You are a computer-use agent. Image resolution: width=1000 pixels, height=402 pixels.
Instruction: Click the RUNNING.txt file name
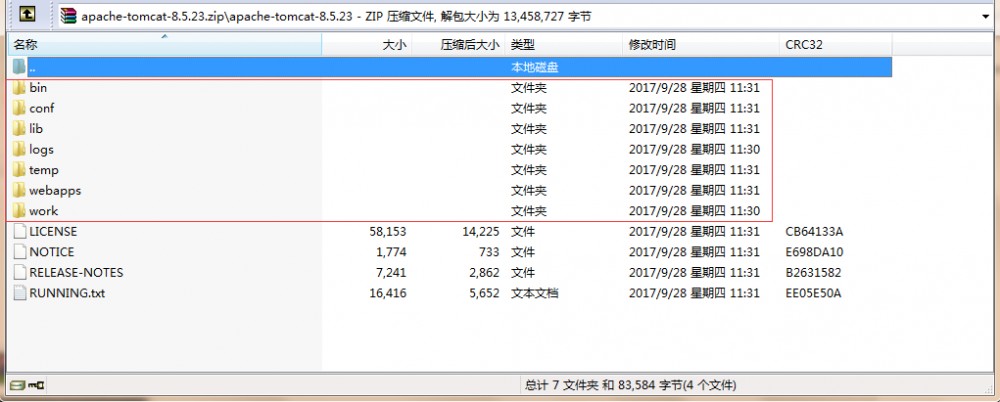(67, 293)
